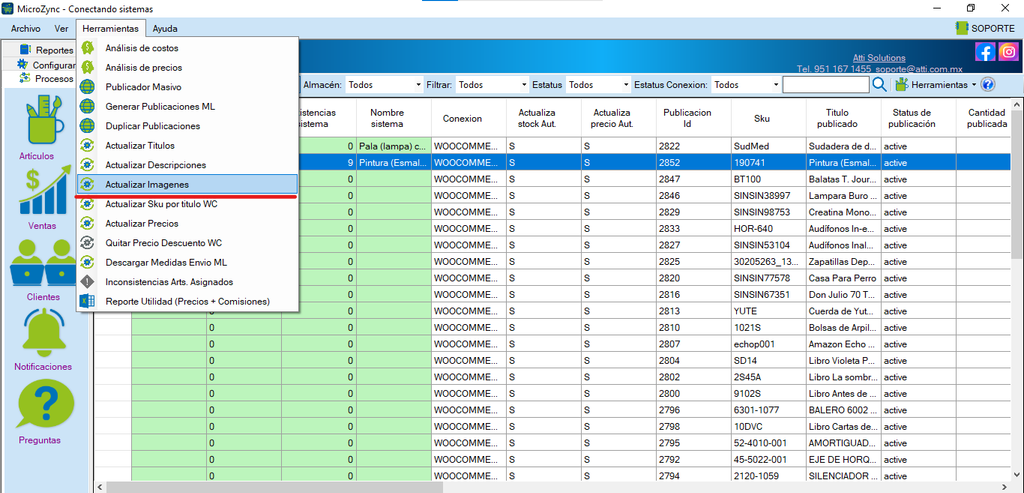This screenshot has width=1024, height=493.
Task: Select the Casa Para Perro title cell
Action: point(844,278)
